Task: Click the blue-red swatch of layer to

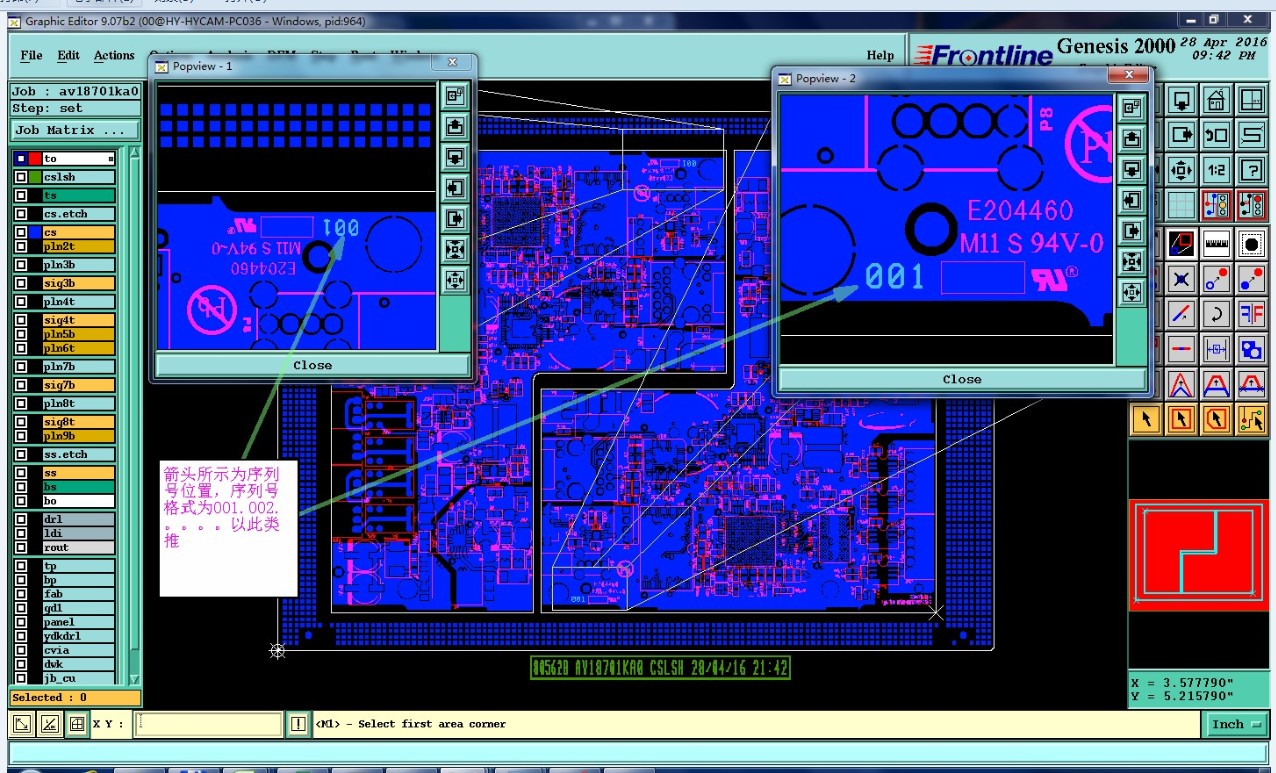Action: (x=35, y=159)
